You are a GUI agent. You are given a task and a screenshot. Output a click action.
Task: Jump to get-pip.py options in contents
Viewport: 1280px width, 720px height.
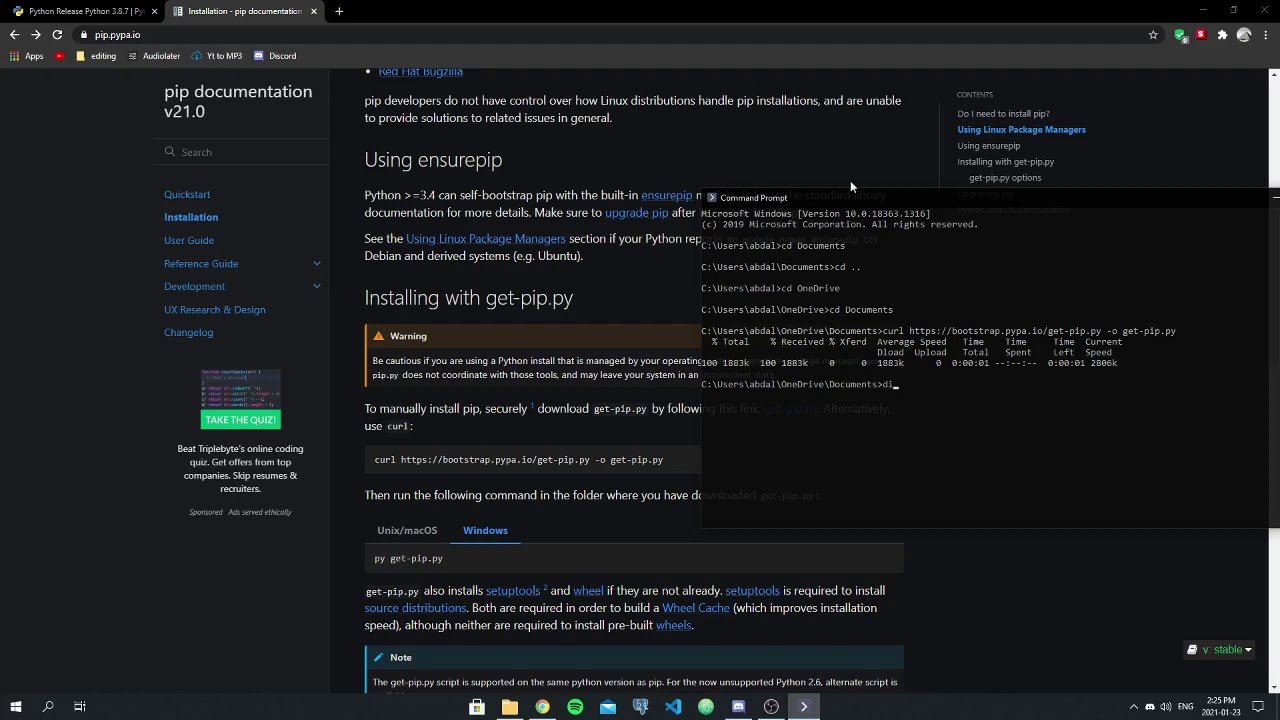(1005, 178)
